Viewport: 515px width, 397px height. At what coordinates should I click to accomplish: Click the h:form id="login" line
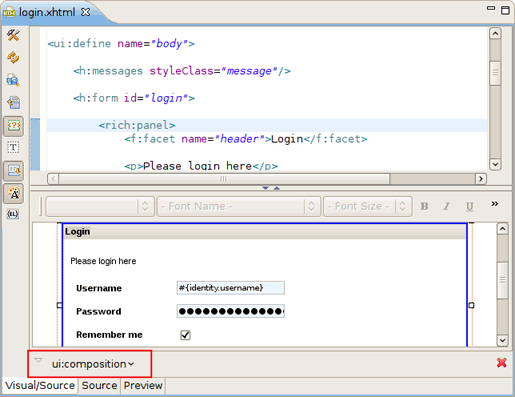pyautogui.click(x=134, y=98)
